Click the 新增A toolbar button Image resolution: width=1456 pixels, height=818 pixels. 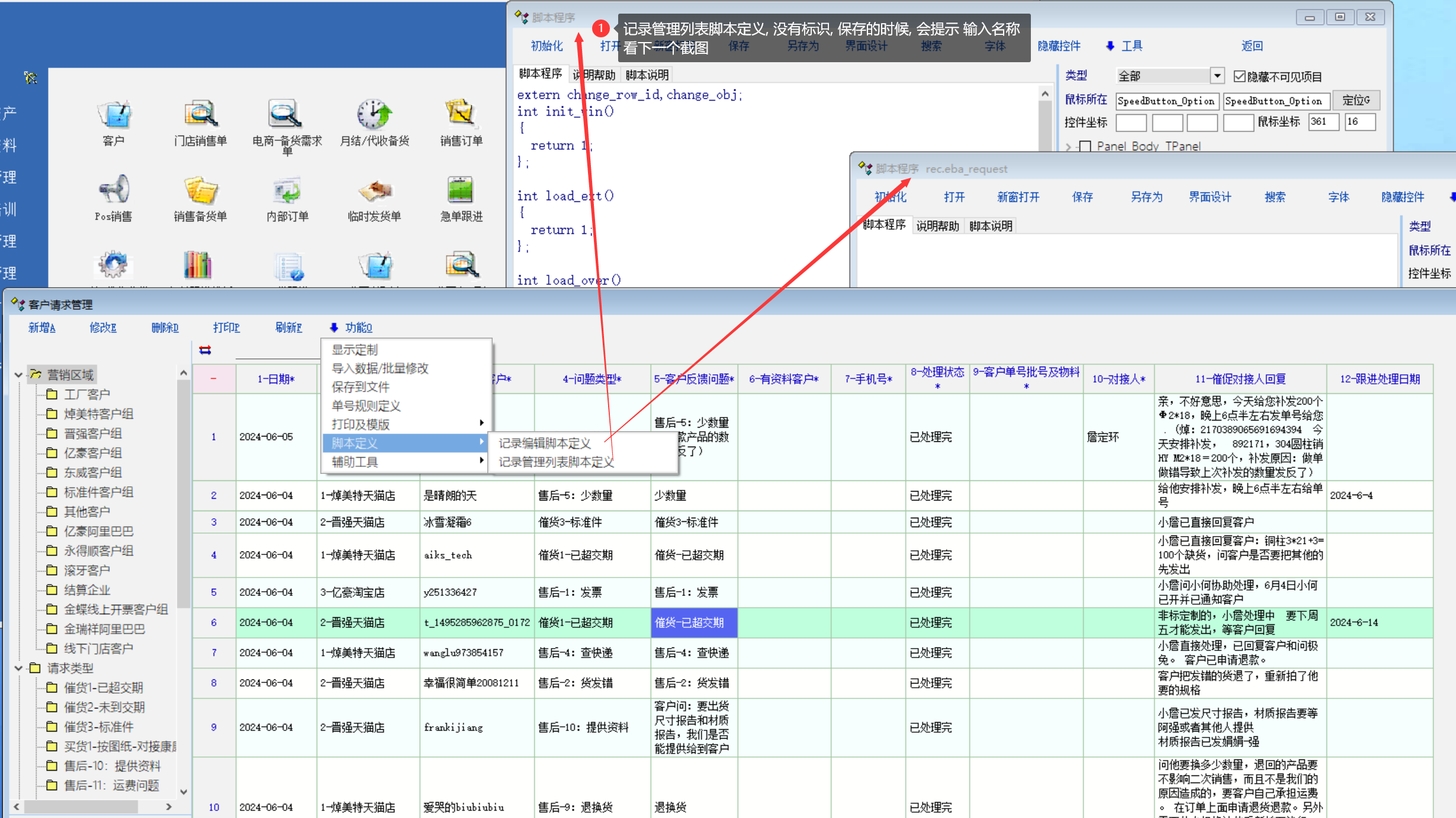(x=41, y=328)
